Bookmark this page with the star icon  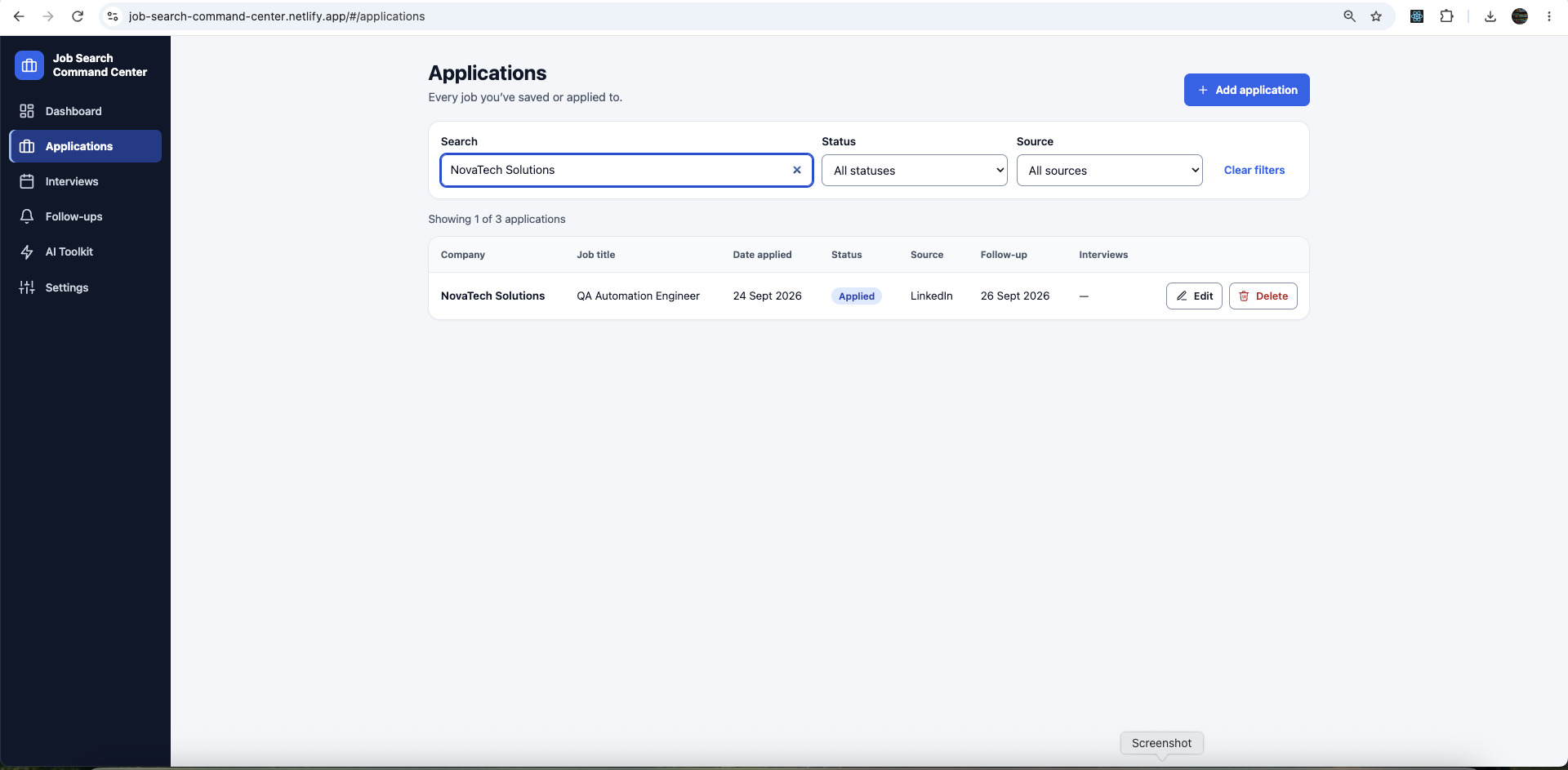pyautogui.click(x=1376, y=16)
